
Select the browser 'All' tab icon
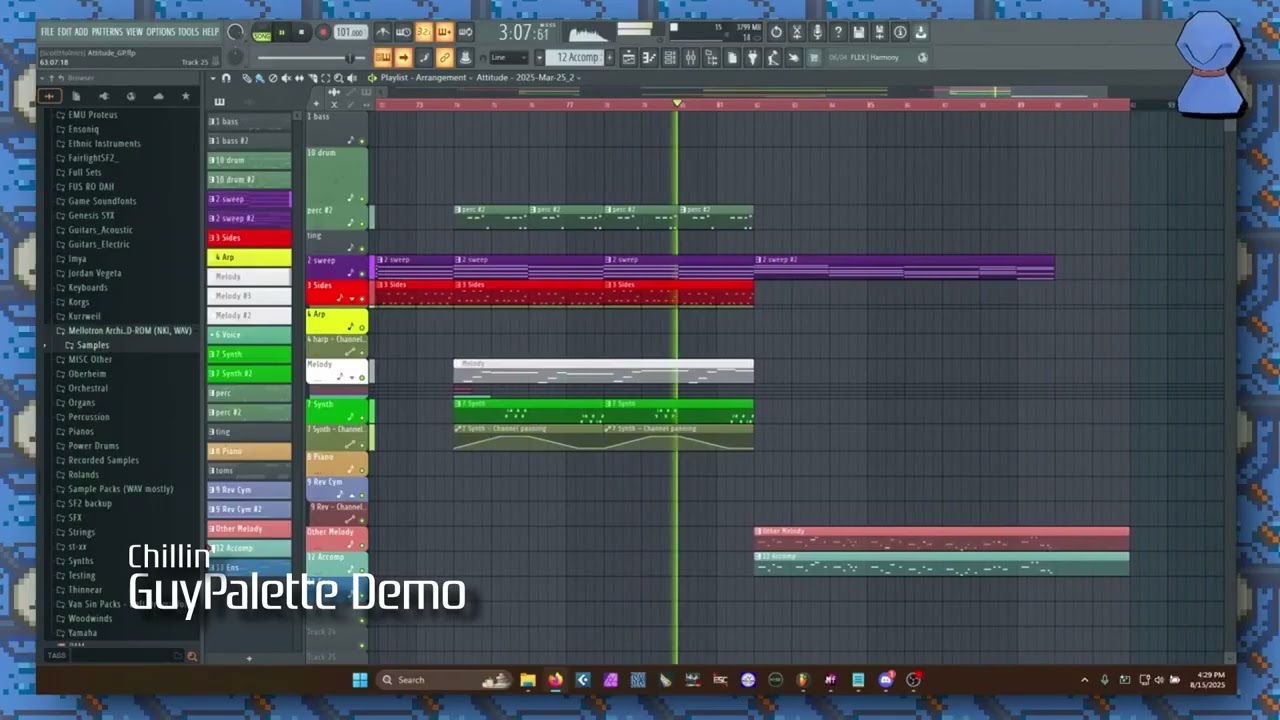pos(49,96)
